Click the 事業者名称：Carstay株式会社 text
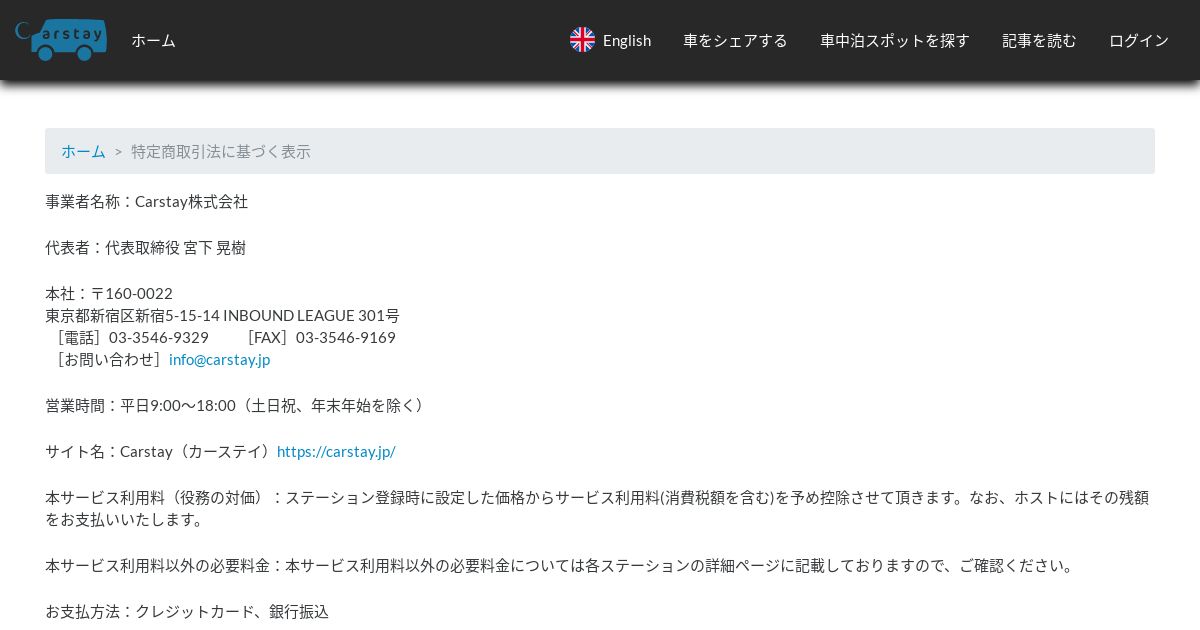Image resolution: width=1200 pixels, height=630 pixels. coord(146,201)
